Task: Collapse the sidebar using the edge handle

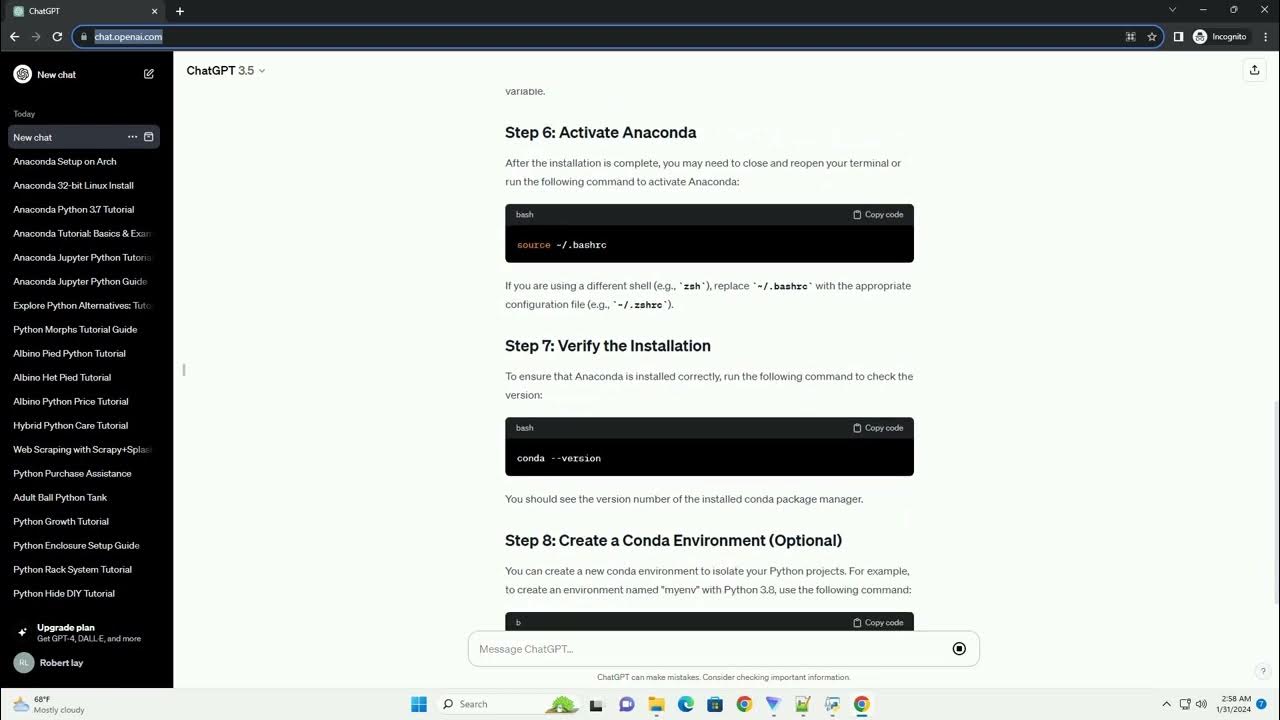Action: coord(184,370)
